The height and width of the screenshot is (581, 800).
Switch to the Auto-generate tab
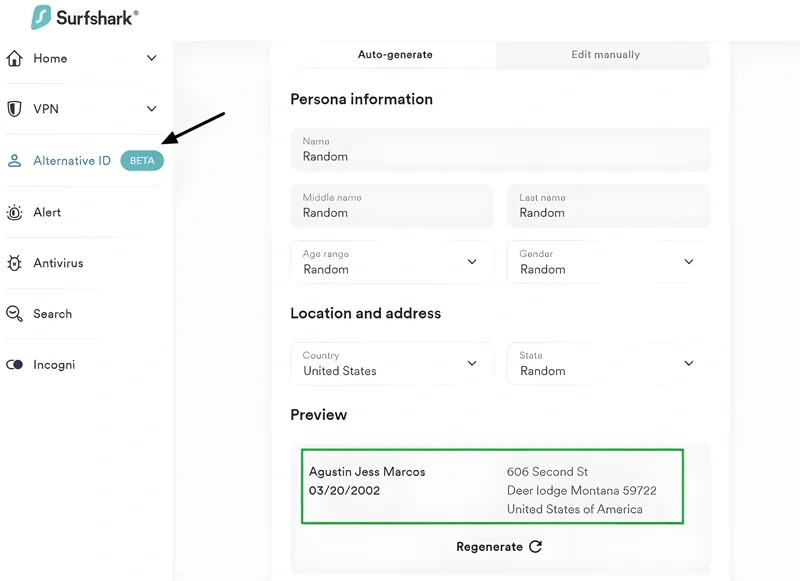pyautogui.click(x=392, y=55)
